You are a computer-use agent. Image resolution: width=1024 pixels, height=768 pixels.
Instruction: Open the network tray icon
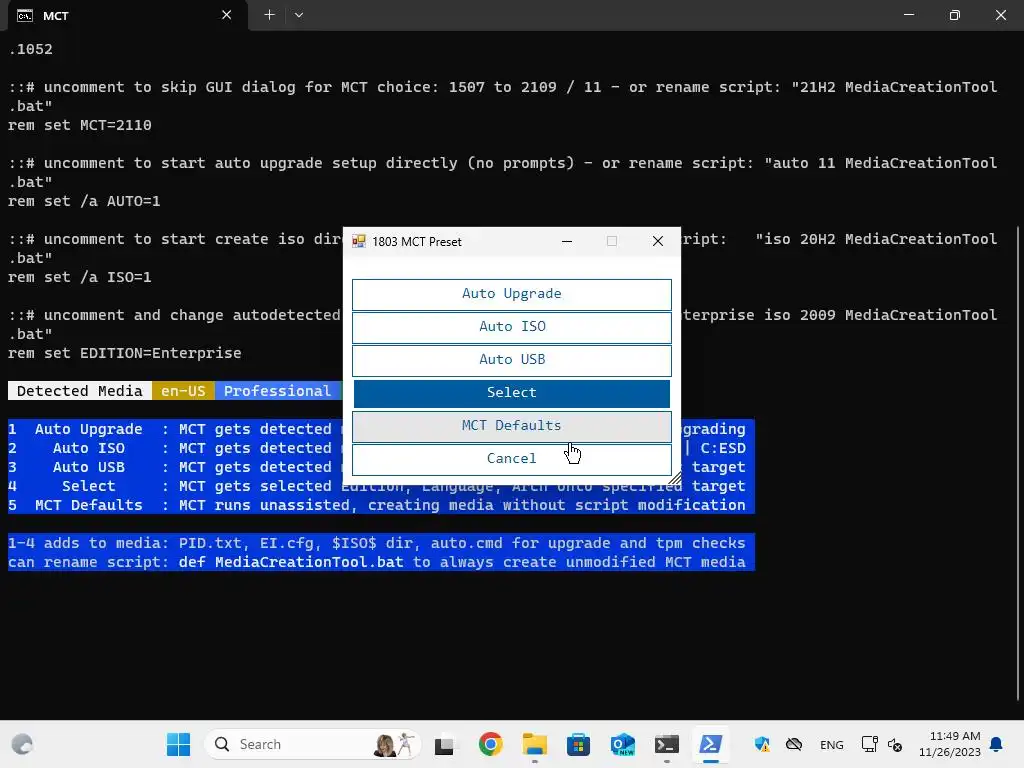[x=869, y=744]
